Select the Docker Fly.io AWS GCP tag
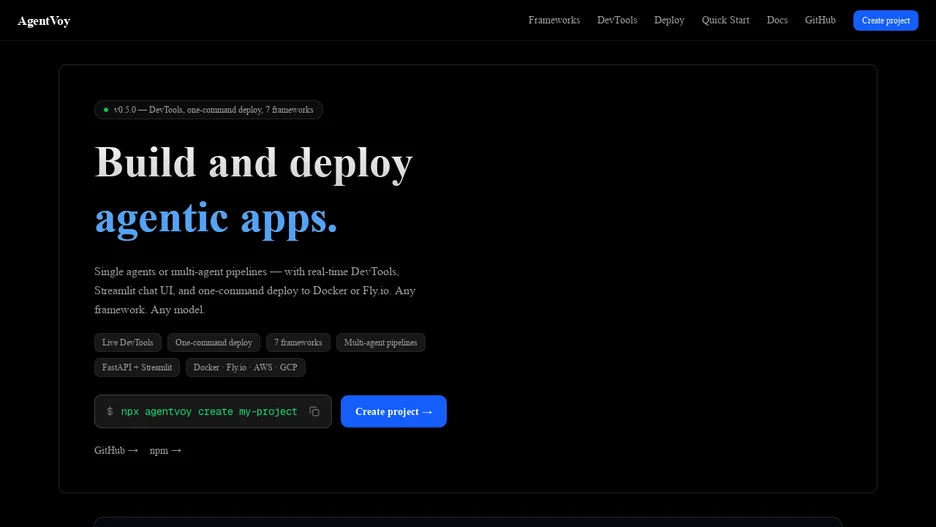Viewport: 936px width, 527px height. click(x=245, y=367)
